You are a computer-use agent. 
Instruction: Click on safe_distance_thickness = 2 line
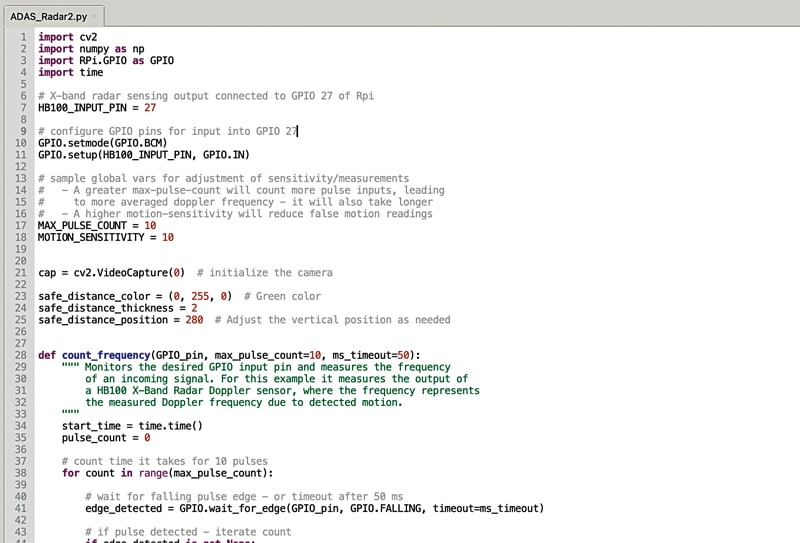tap(117, 308)
